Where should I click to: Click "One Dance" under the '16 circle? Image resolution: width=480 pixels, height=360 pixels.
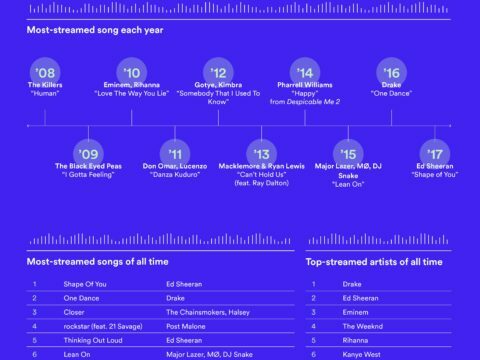pyautogui.click(x=392, y=93)
